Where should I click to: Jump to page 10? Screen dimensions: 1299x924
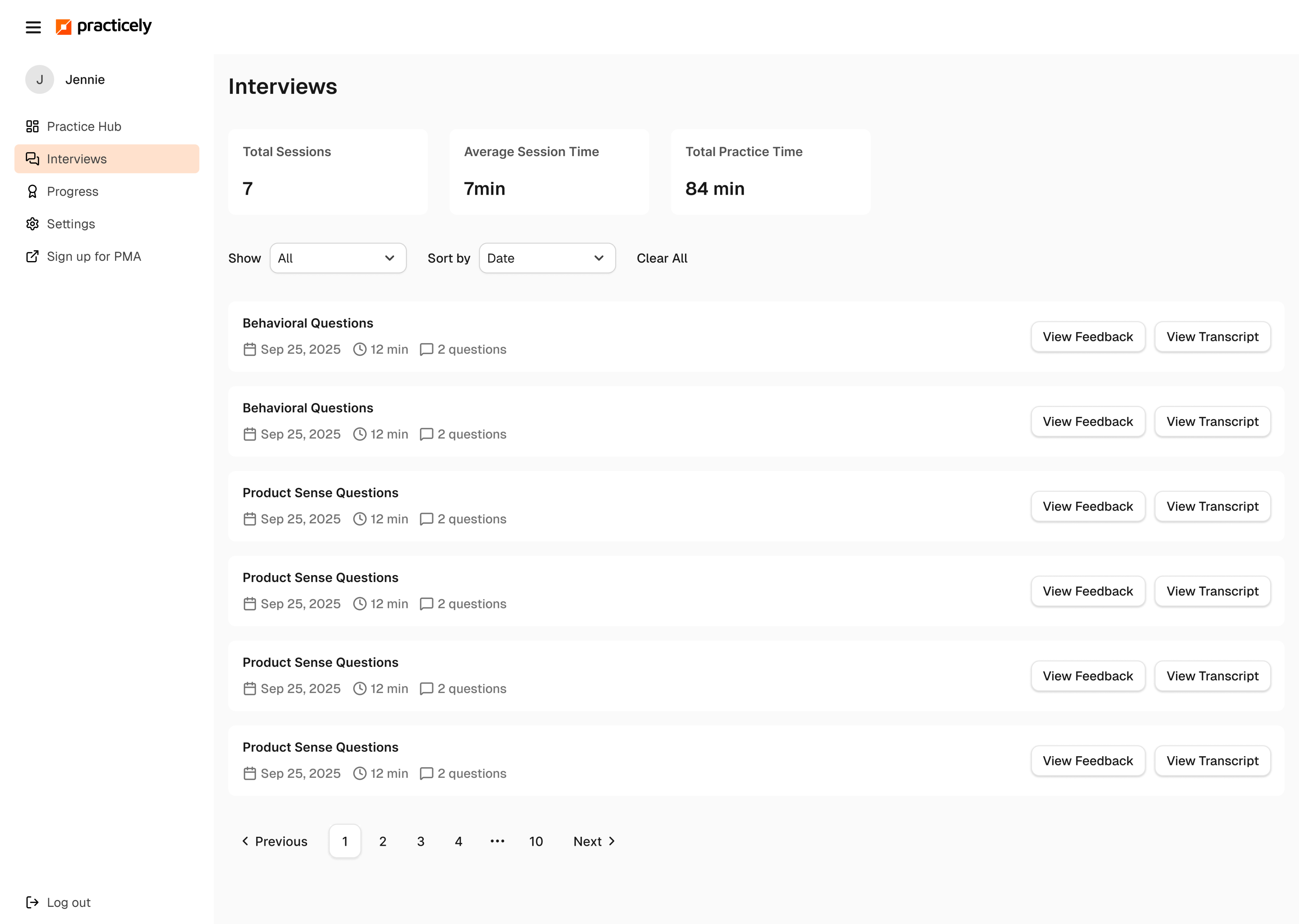536,841
